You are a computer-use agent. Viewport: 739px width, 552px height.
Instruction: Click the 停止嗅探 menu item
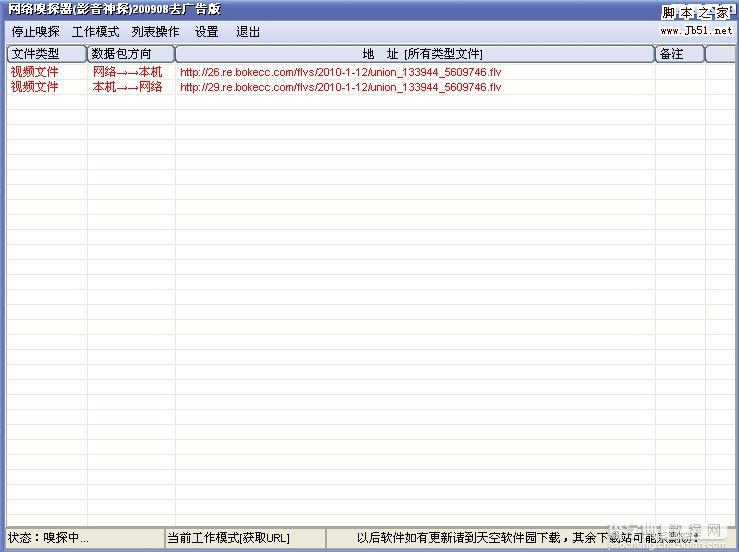pyautogui.click(x=35, y=32)
